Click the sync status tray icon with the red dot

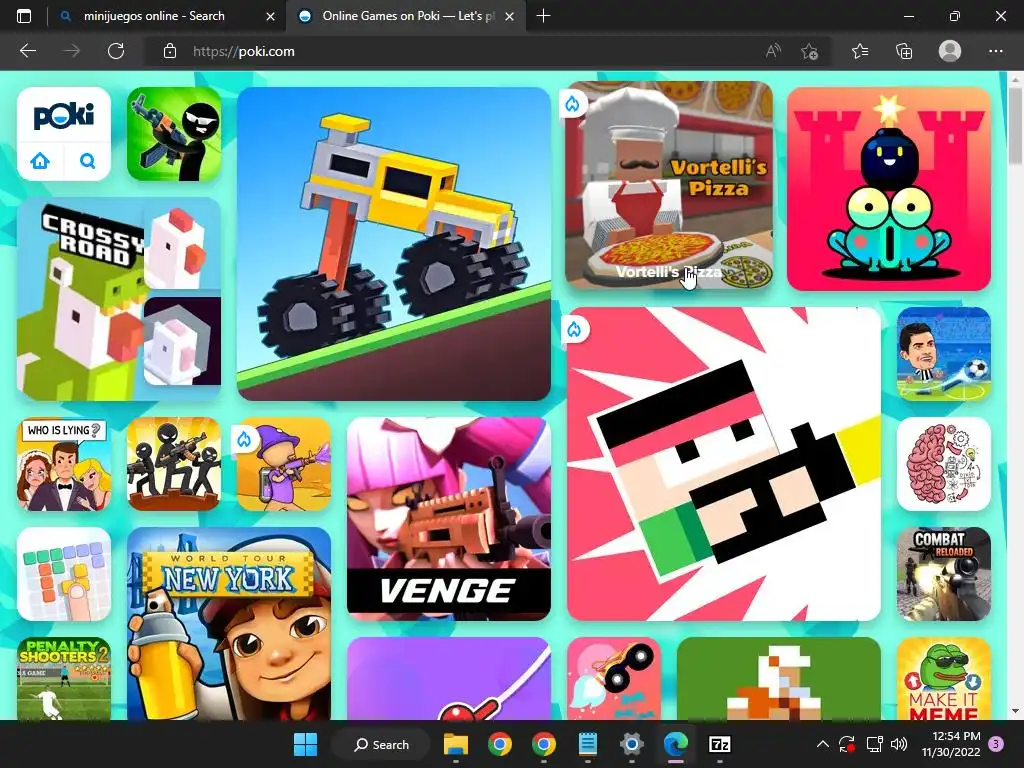[x=847, y=744]
